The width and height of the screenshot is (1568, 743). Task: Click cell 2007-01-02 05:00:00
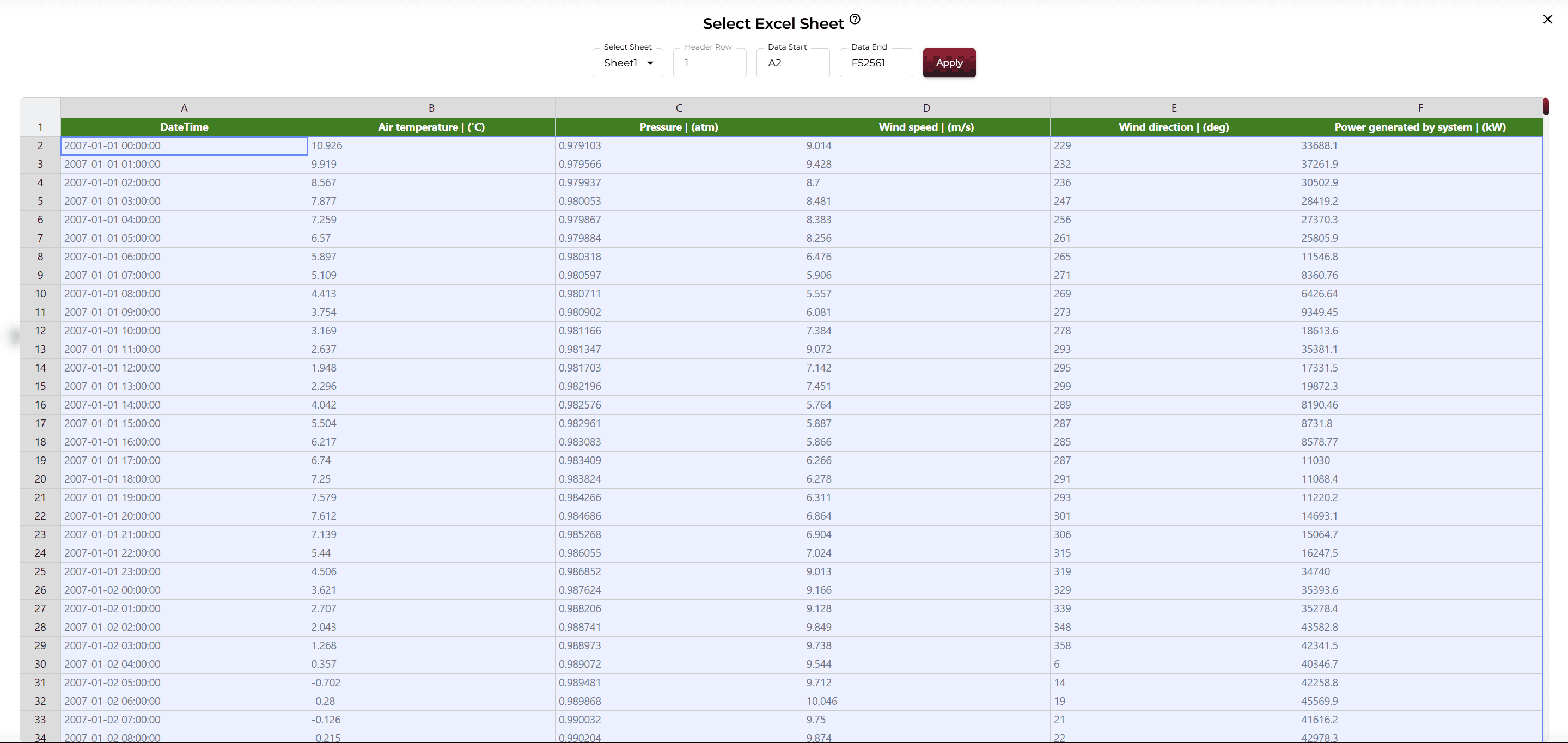pos(184,683)
